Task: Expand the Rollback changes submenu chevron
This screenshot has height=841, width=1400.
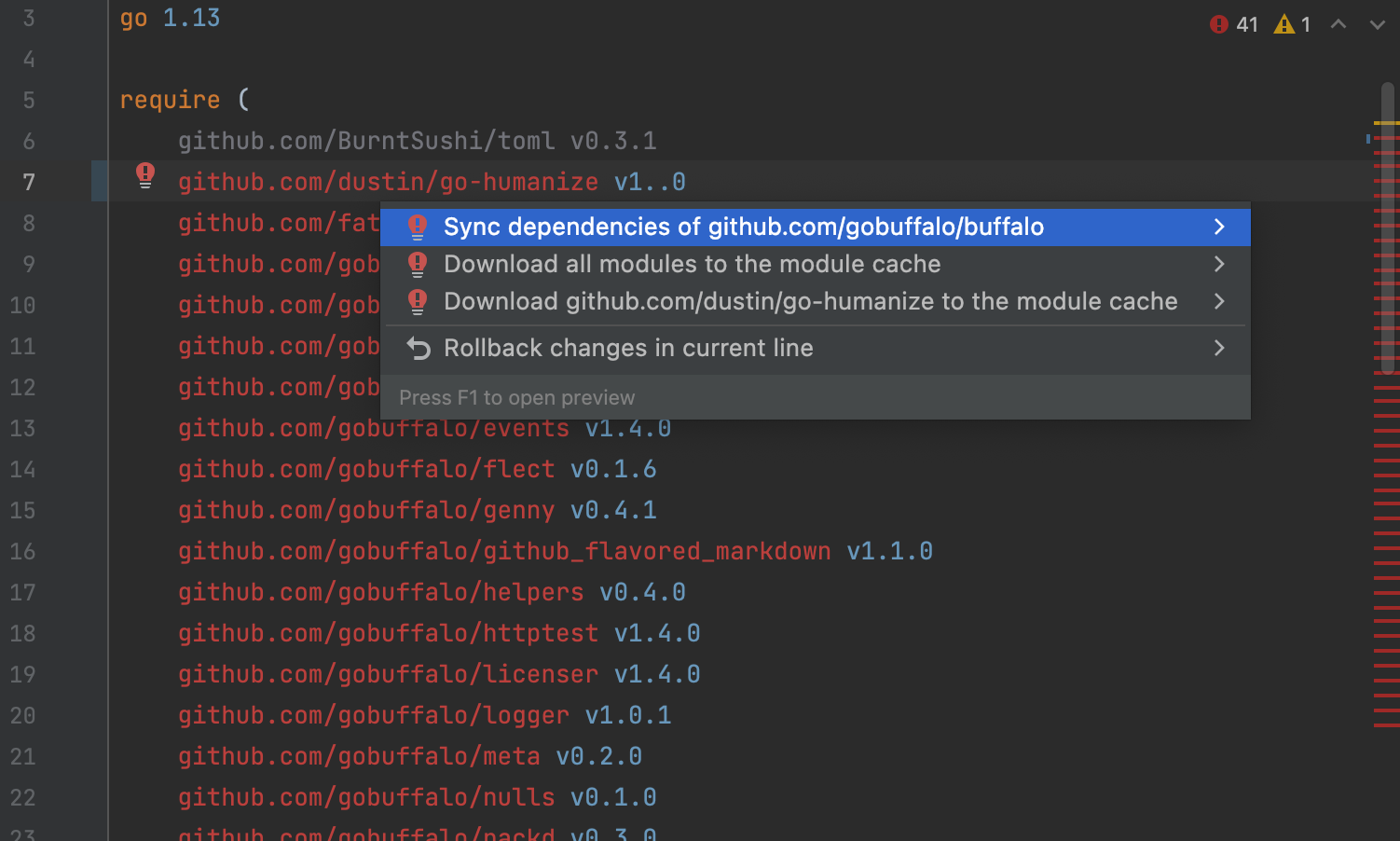Action: click(1219, 348)
